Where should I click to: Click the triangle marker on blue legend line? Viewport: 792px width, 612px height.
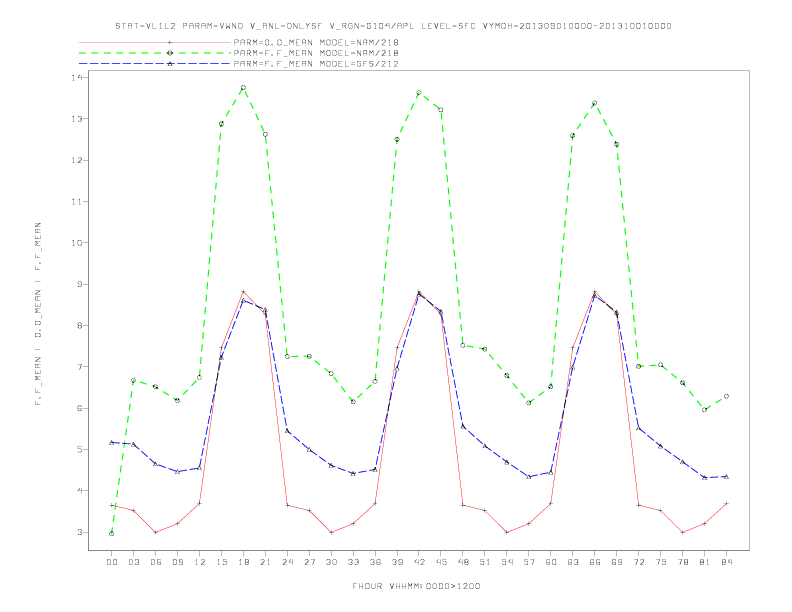[x=170, y=64]
